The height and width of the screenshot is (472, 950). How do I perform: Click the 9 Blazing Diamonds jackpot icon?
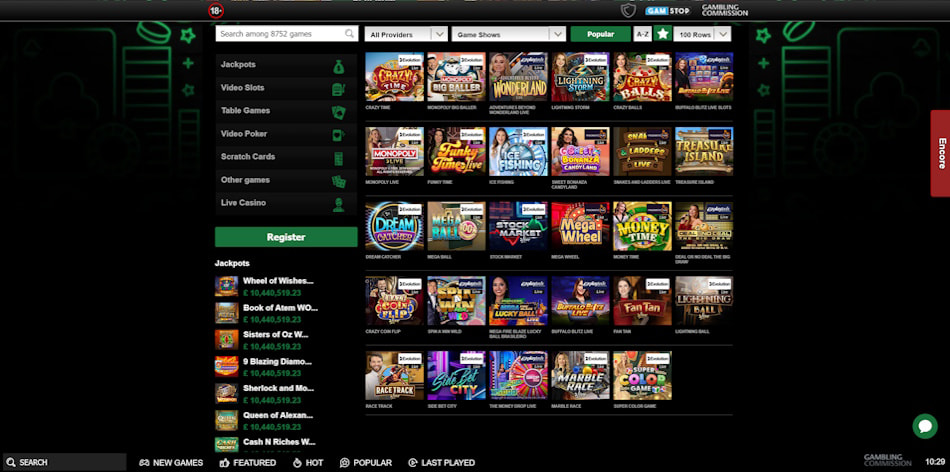(x=227, y=367)
